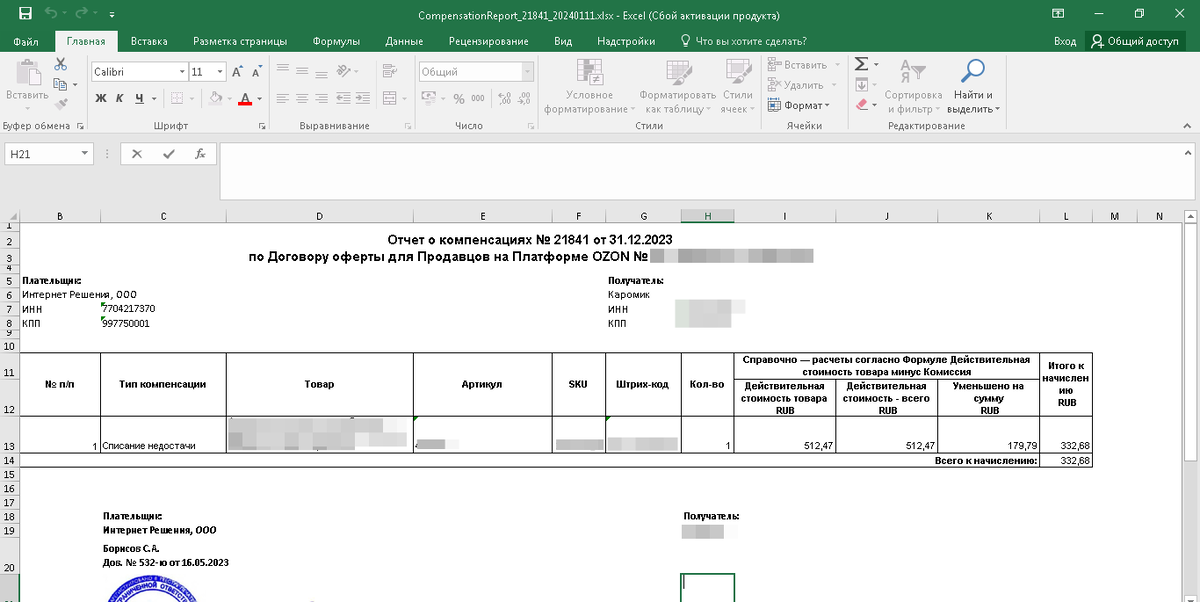Expand the formula bar with the right-side arrow
Screen dimensions: 1200x602
pos(1187,154)
